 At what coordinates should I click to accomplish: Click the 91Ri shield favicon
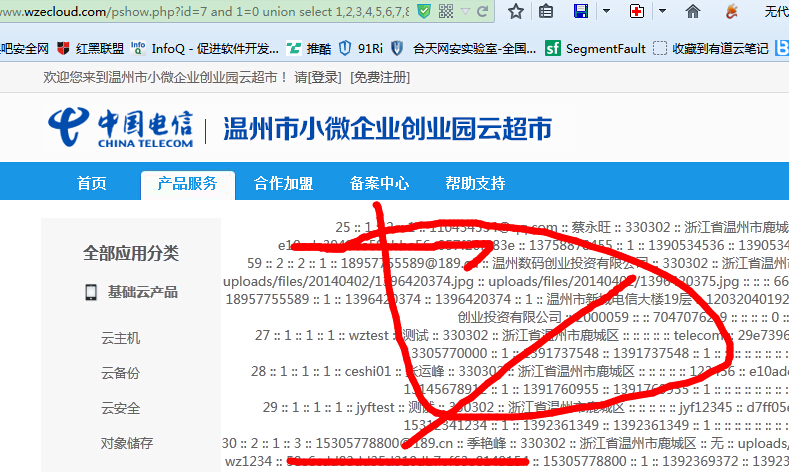click(x=345, y=48)
